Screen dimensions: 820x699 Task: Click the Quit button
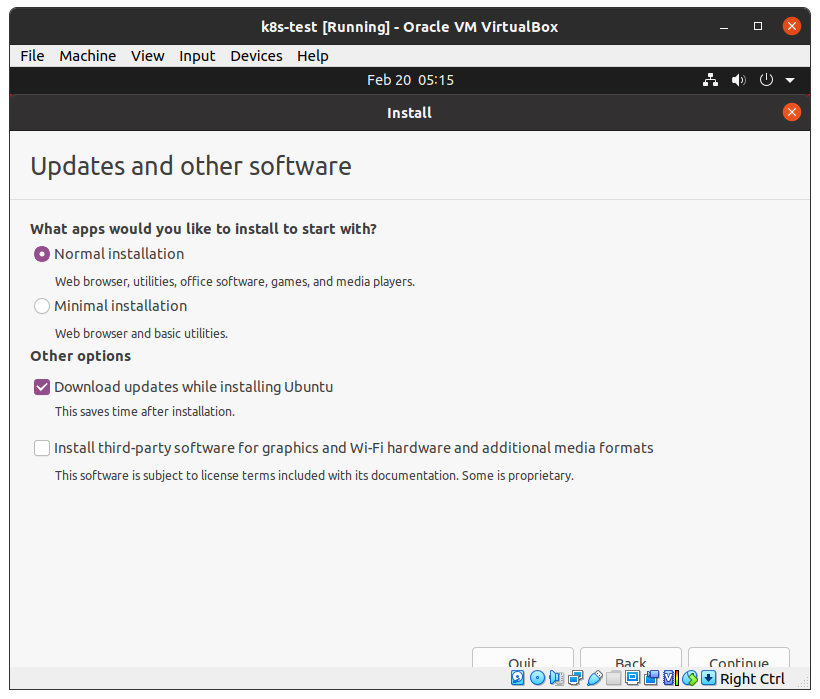click(522, 659)
